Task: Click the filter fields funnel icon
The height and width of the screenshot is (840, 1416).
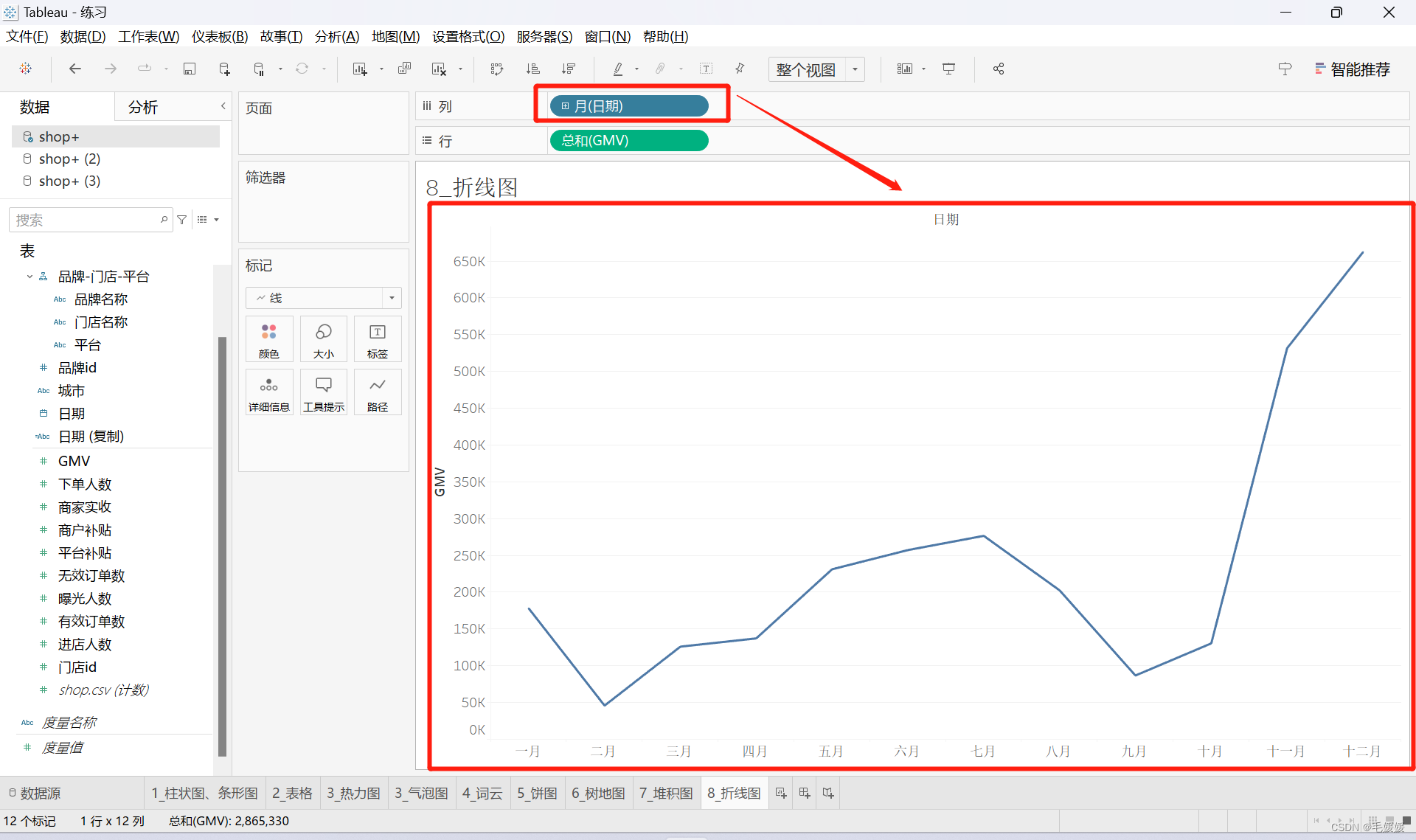Action: (182, 220)
